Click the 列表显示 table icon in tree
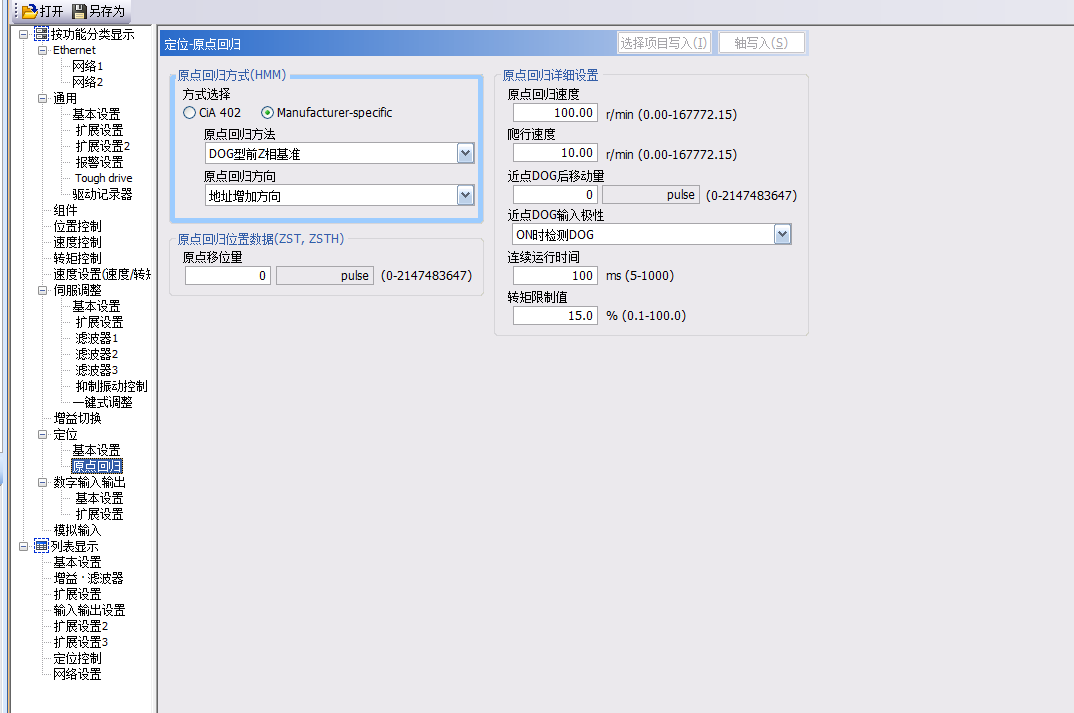 pyautogui.click(x=41, y=546)
